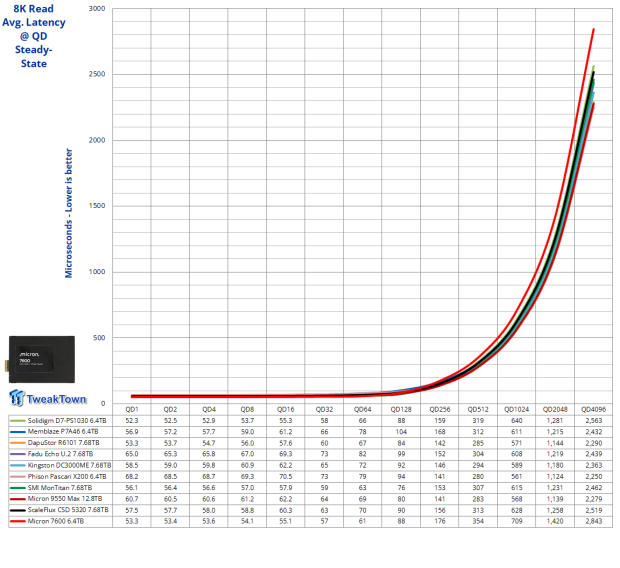
Task: Click the y-axis 3000 label
Action: pos(97,8)
